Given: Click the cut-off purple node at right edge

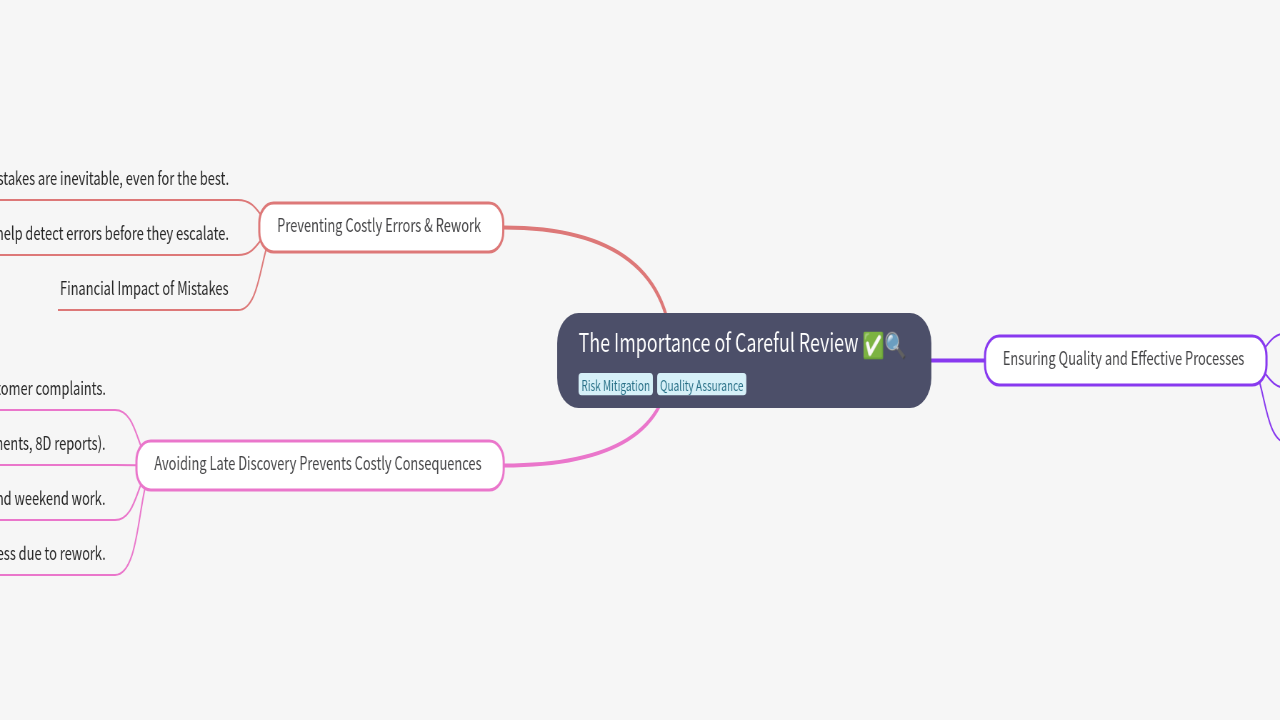Looking at the screenshot, I should coord(1273,360).
